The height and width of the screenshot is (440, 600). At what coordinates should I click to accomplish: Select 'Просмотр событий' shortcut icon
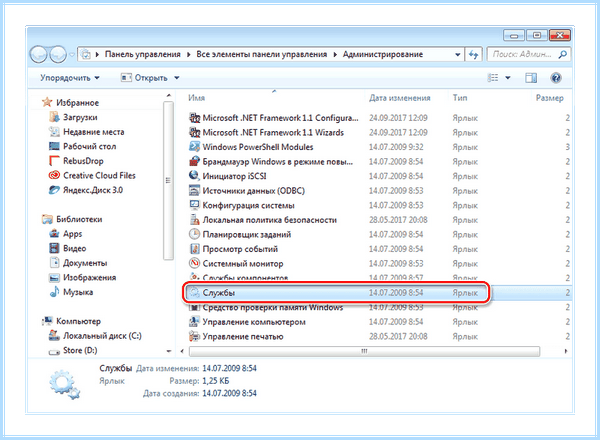[x=195, y=249]
